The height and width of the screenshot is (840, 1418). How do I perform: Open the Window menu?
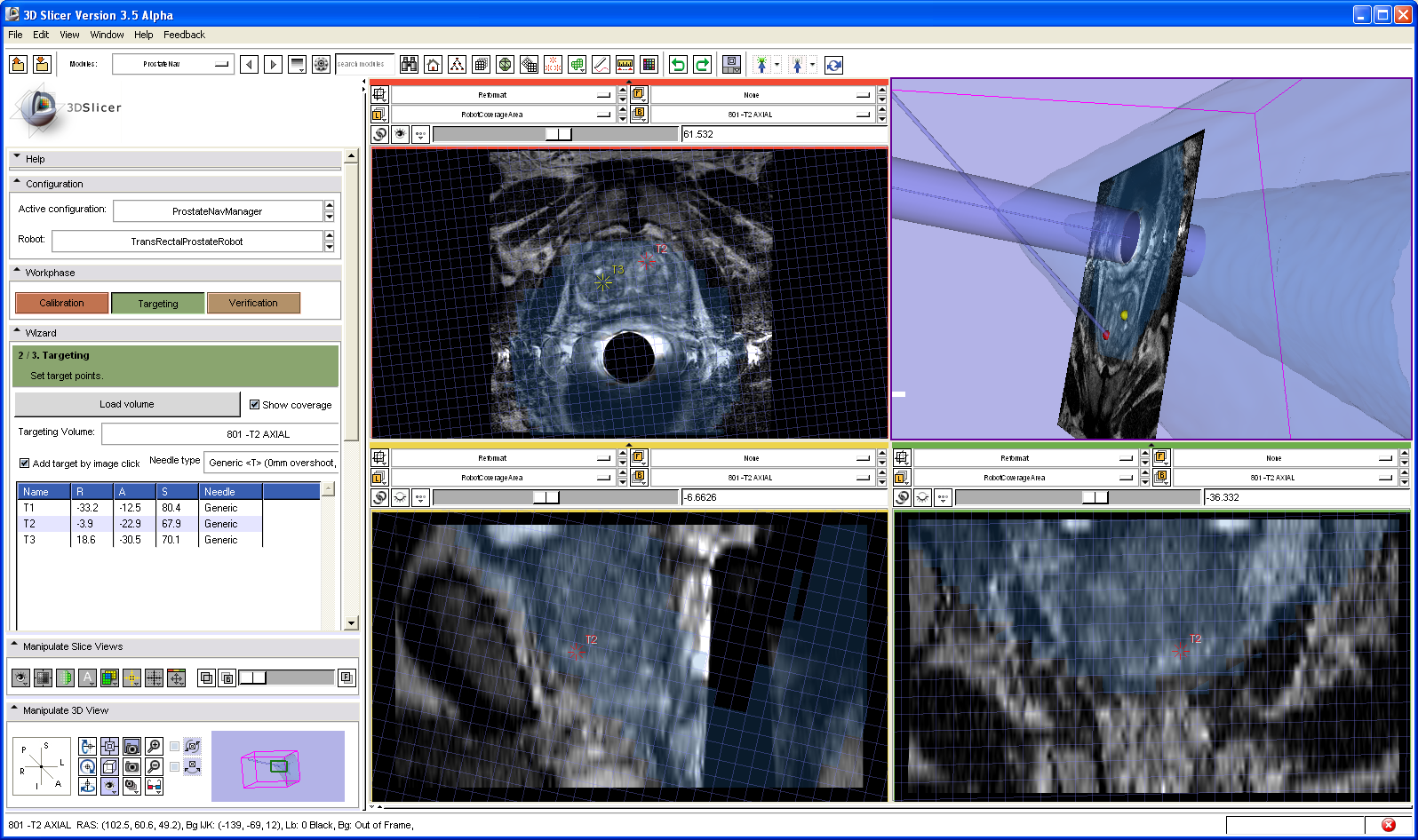coord(107,35)
